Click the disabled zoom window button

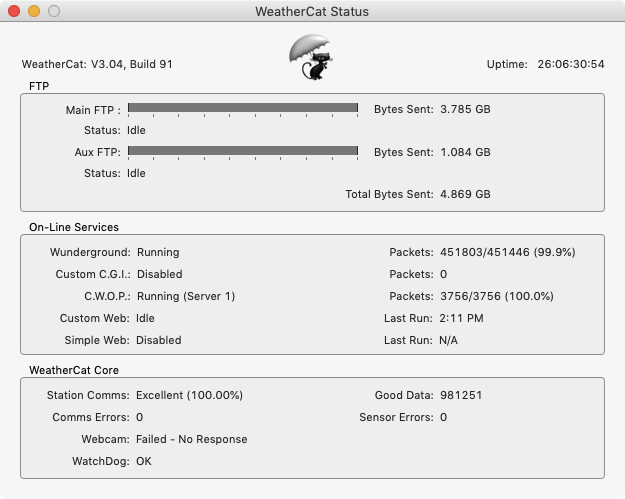click(x=54, y=11)
